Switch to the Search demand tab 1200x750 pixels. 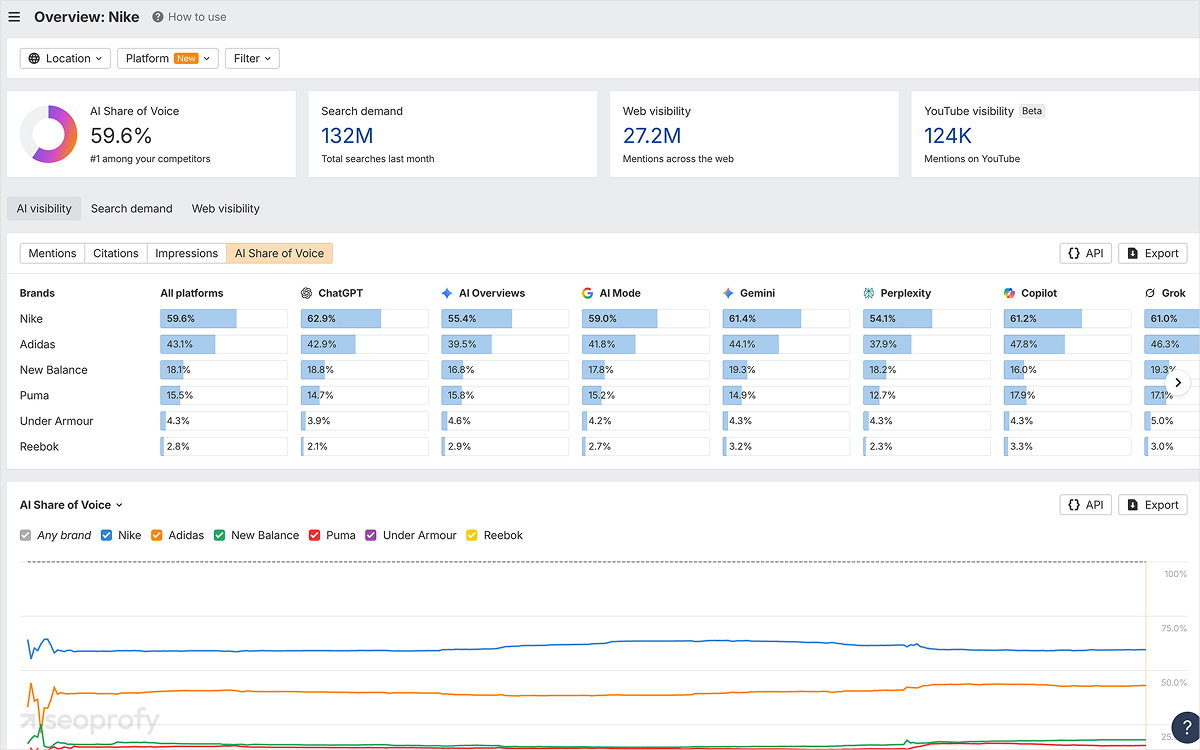click(x=132, y=208)
